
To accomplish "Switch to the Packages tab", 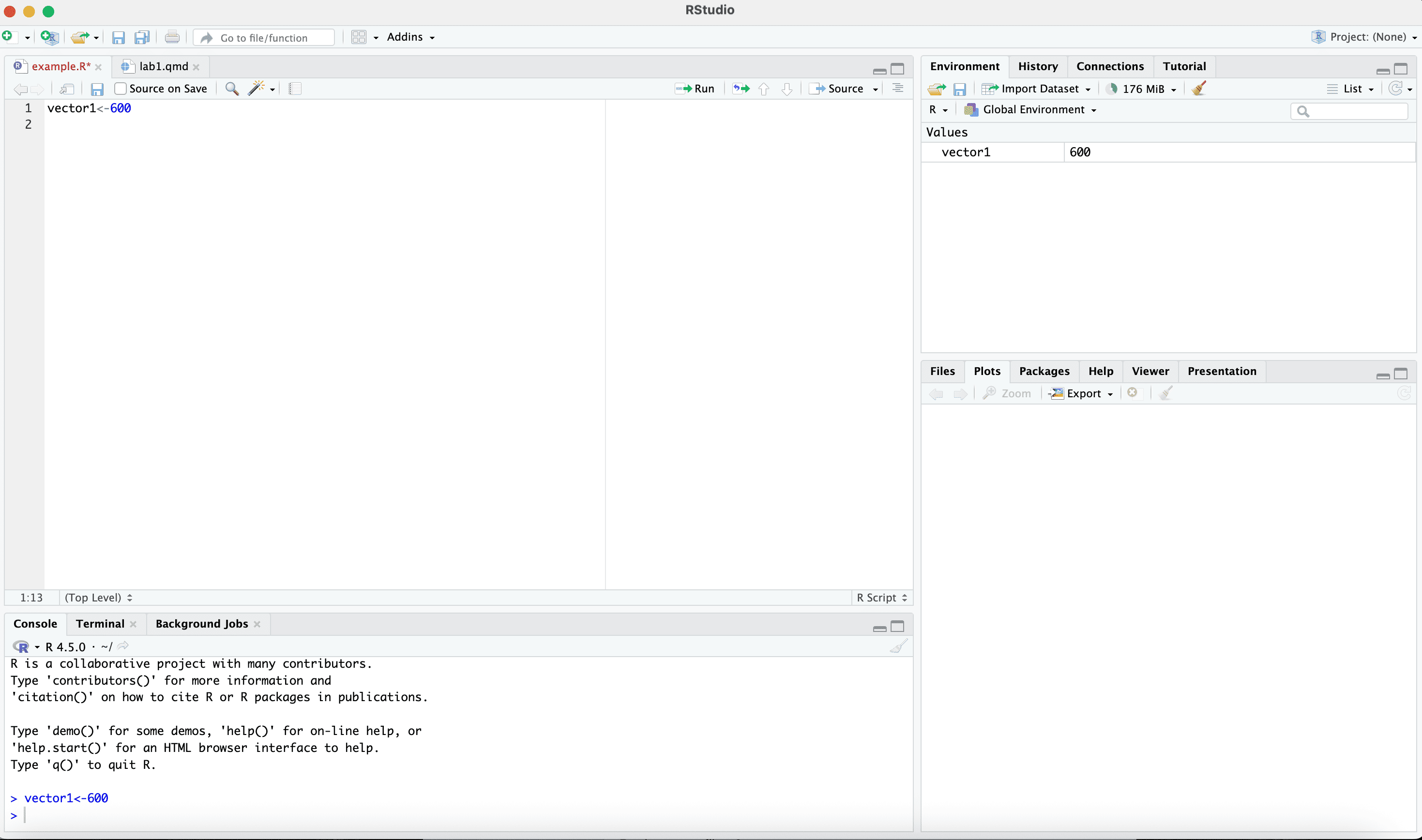I will pyautogui.click(x=1044, y=371).
